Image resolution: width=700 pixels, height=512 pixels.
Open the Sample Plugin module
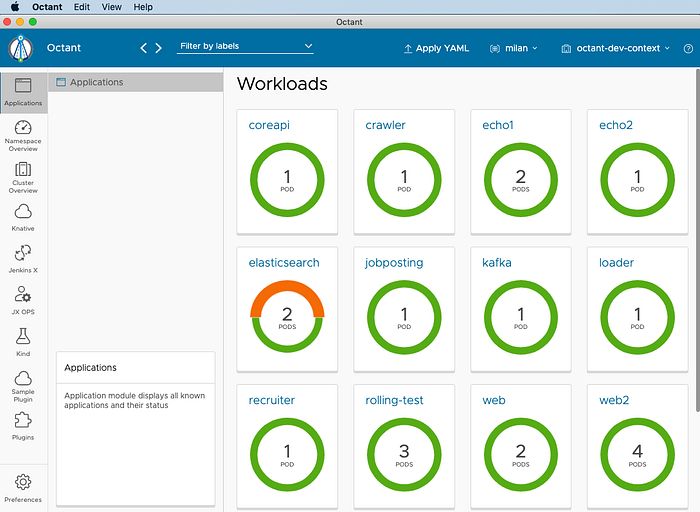23,387
